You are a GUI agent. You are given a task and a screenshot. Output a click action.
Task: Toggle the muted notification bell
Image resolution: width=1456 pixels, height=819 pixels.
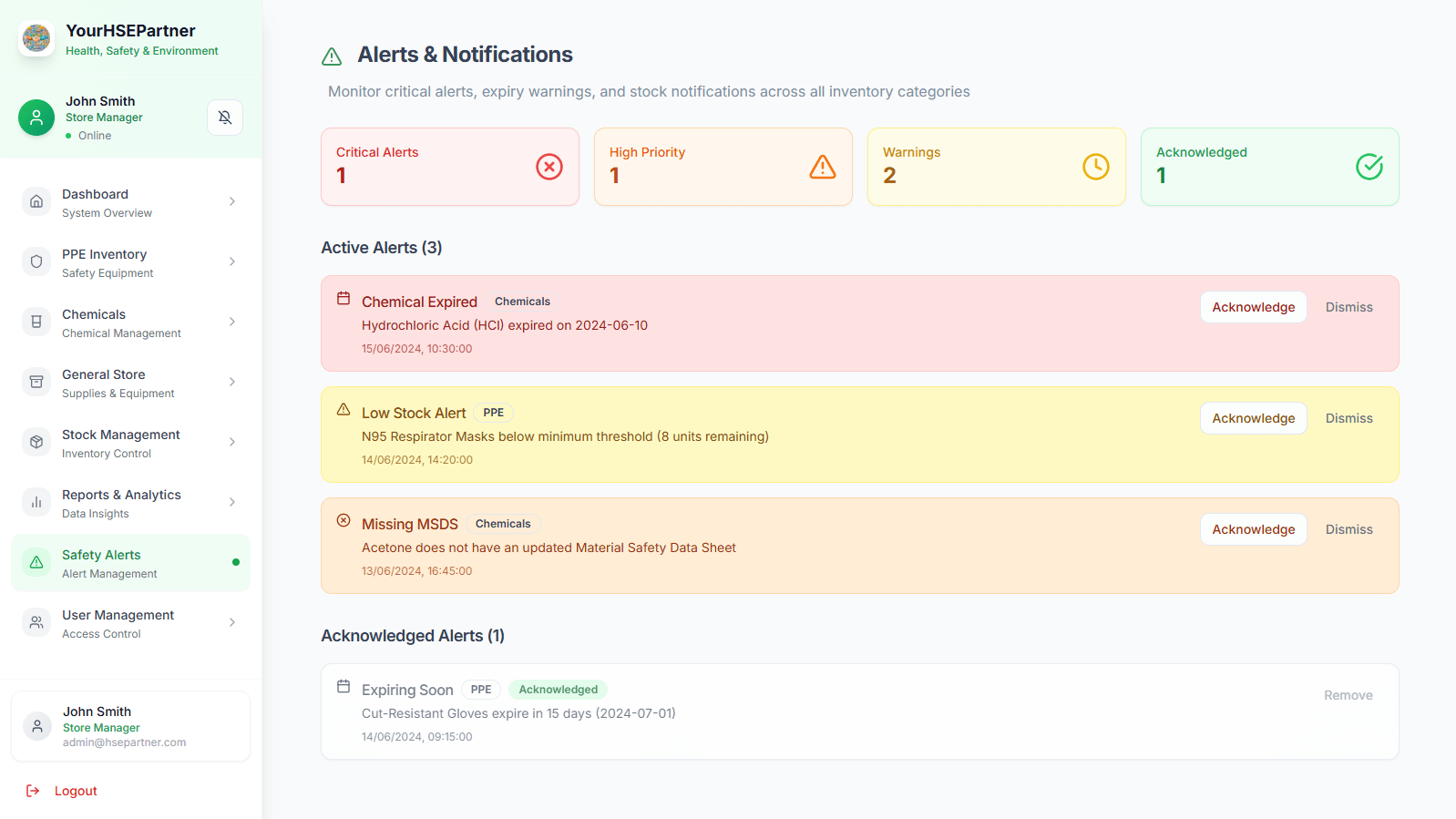(225, 118)
